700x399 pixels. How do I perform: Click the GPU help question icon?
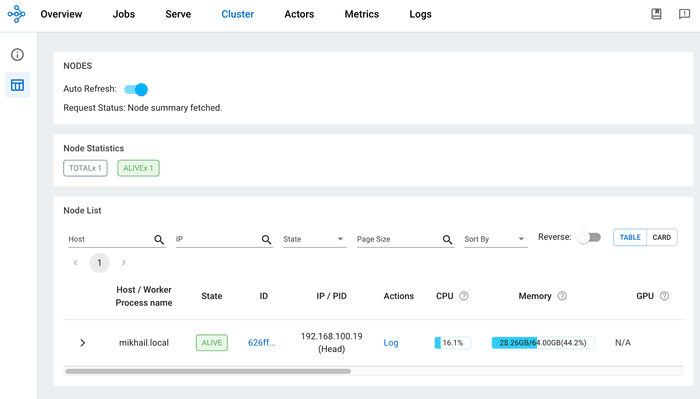pyautogui.click(x=664, y=296)
